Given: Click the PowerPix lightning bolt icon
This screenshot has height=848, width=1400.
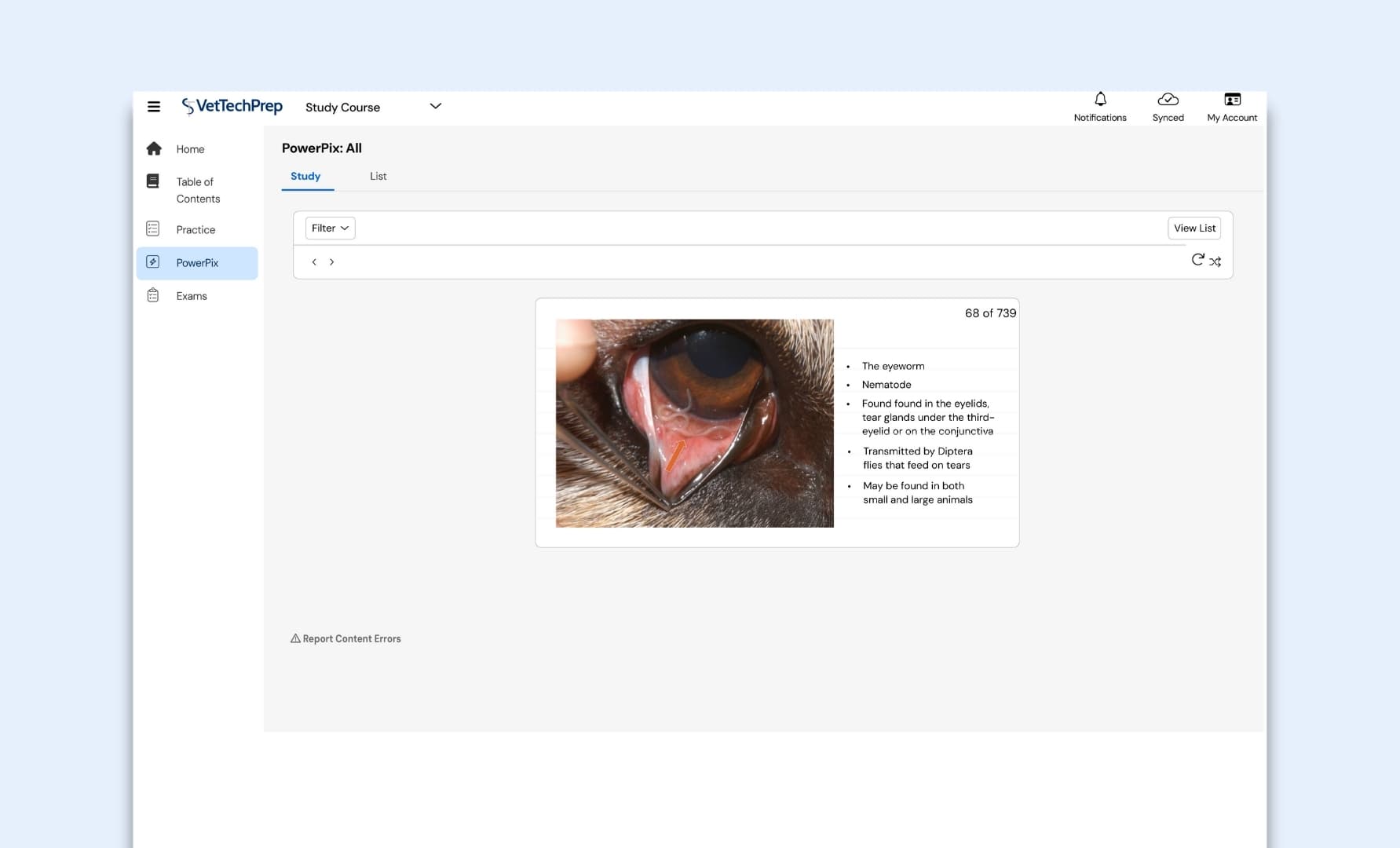Looking at the screenshot, I should pyautogui.click(x=154, y=262).
